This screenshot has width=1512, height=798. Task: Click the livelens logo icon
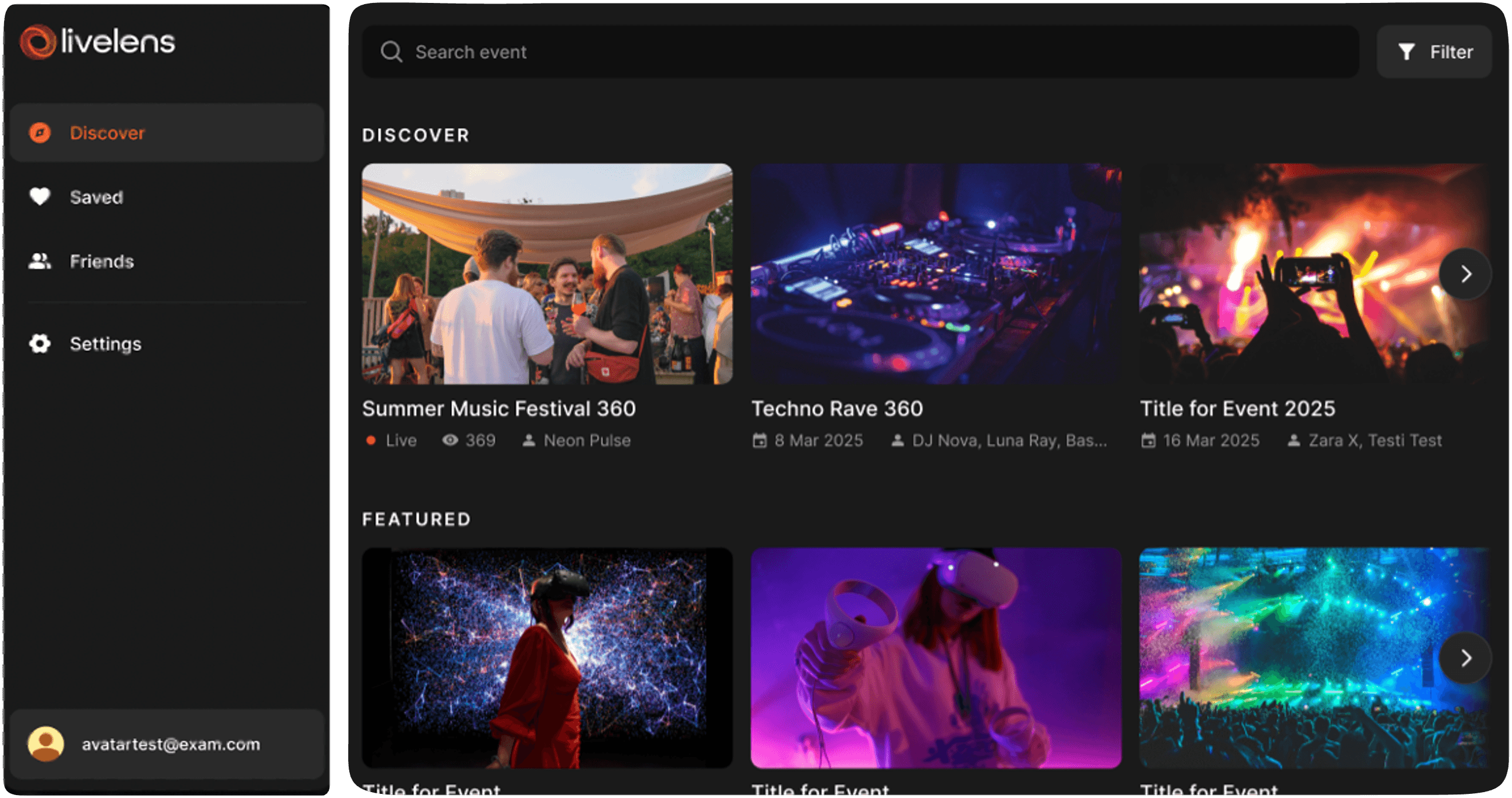38,42
